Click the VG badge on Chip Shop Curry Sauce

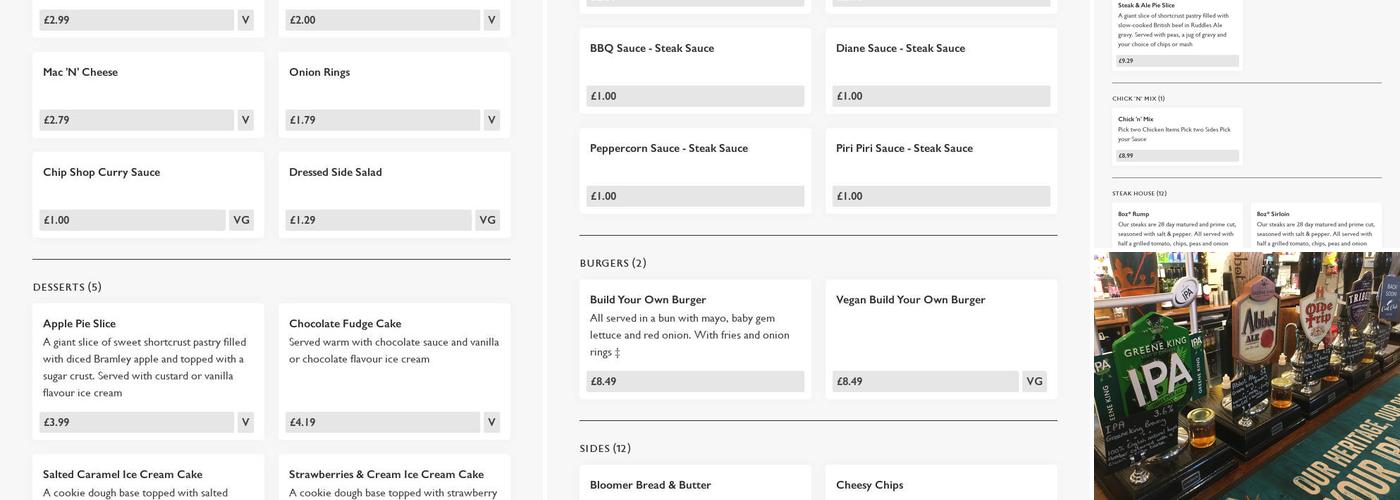click(241, 220)
